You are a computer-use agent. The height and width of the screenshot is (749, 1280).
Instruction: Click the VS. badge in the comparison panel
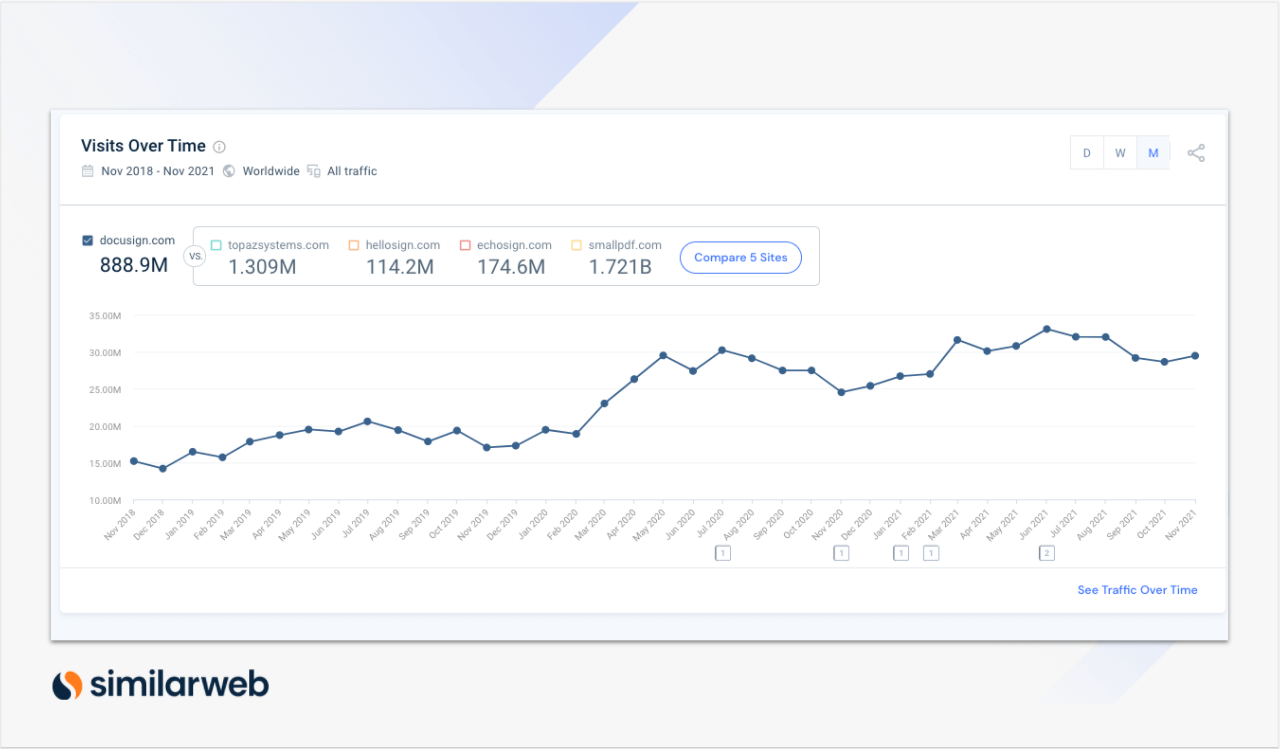(195, 256)
